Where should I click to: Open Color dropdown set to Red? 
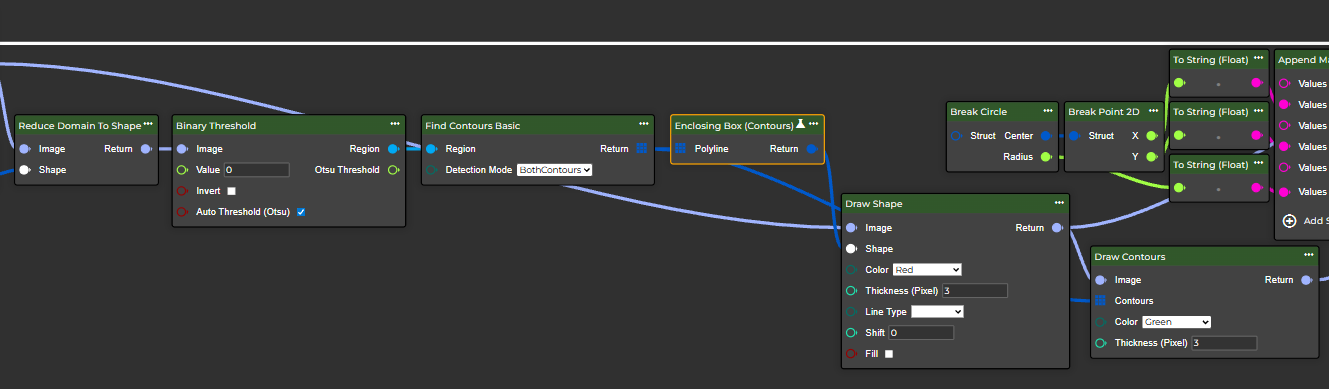927,270
